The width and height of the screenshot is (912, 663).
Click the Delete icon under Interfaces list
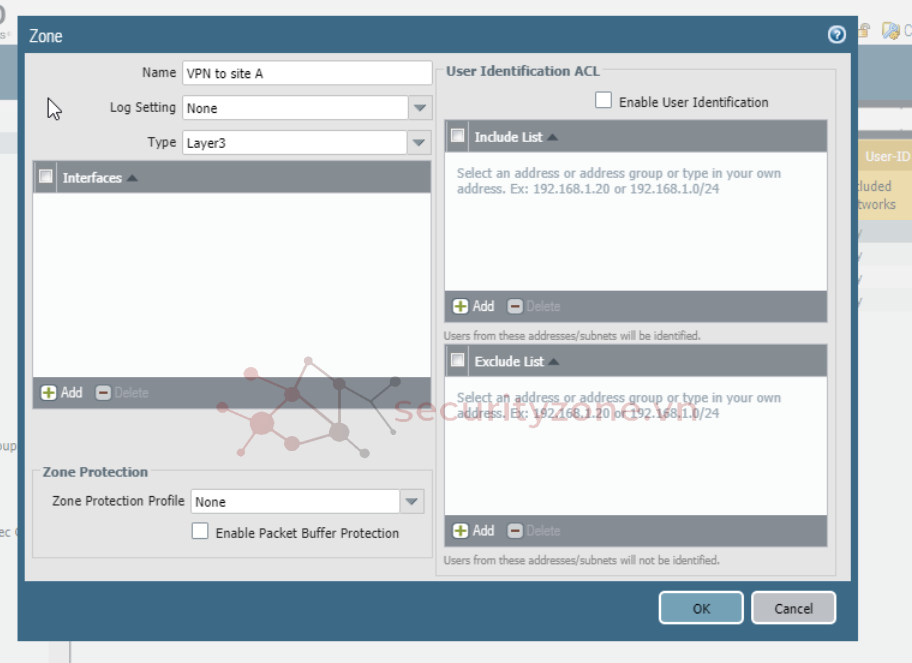click(104, 393)
